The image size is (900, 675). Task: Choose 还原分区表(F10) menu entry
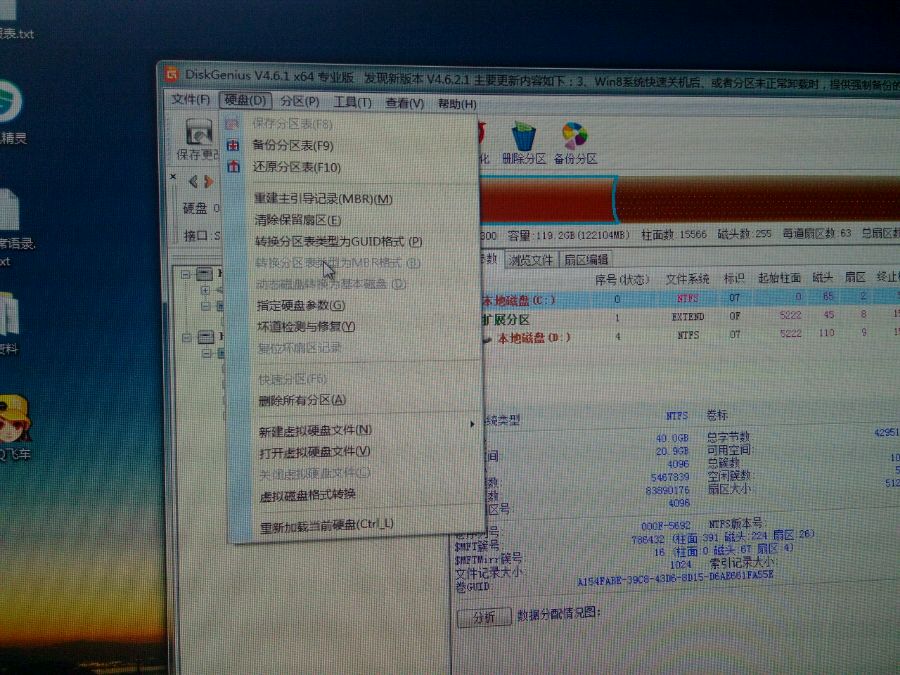(x=297, y=167)
